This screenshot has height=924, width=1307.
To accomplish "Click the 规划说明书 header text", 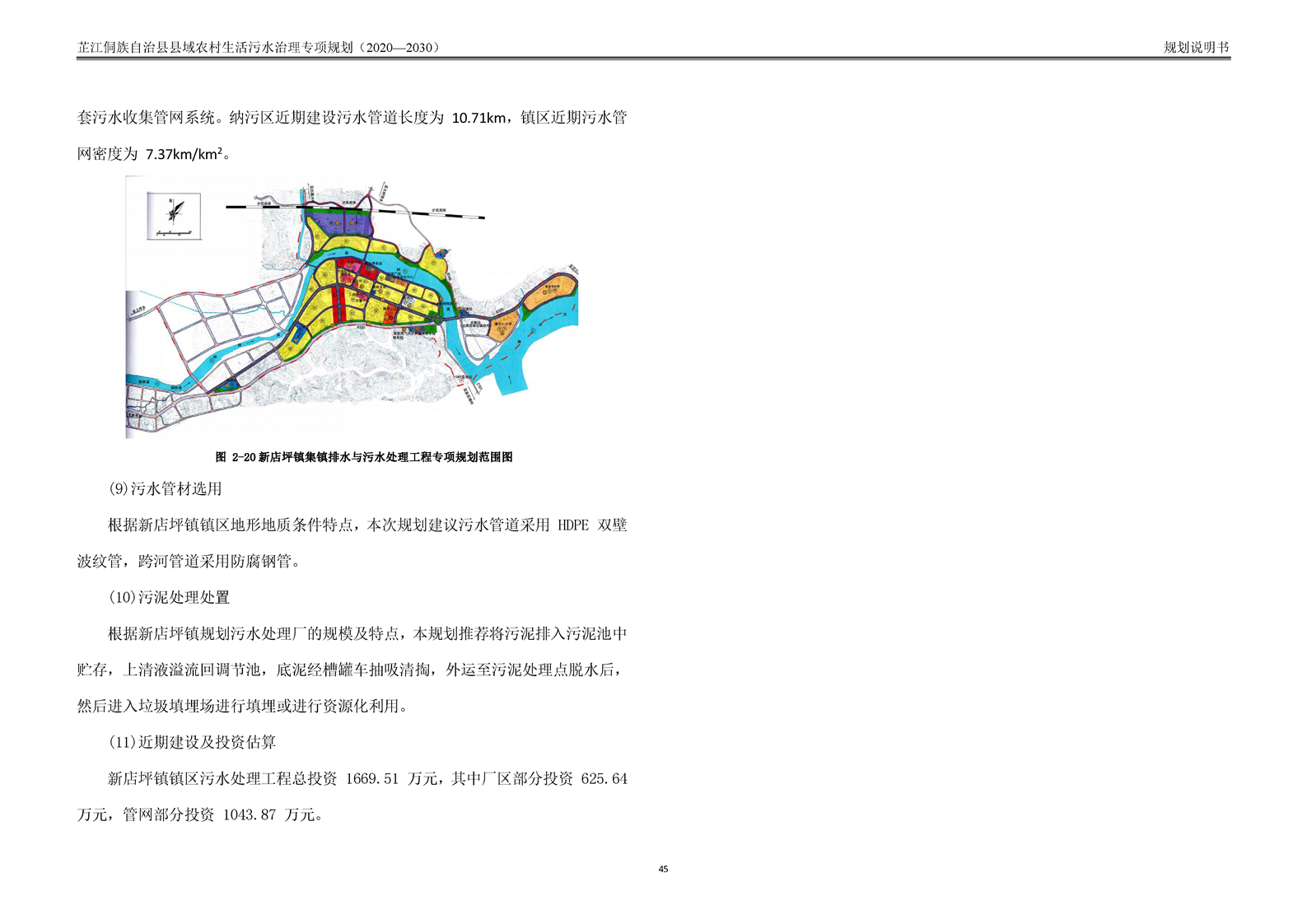I will coord(1196,48).
